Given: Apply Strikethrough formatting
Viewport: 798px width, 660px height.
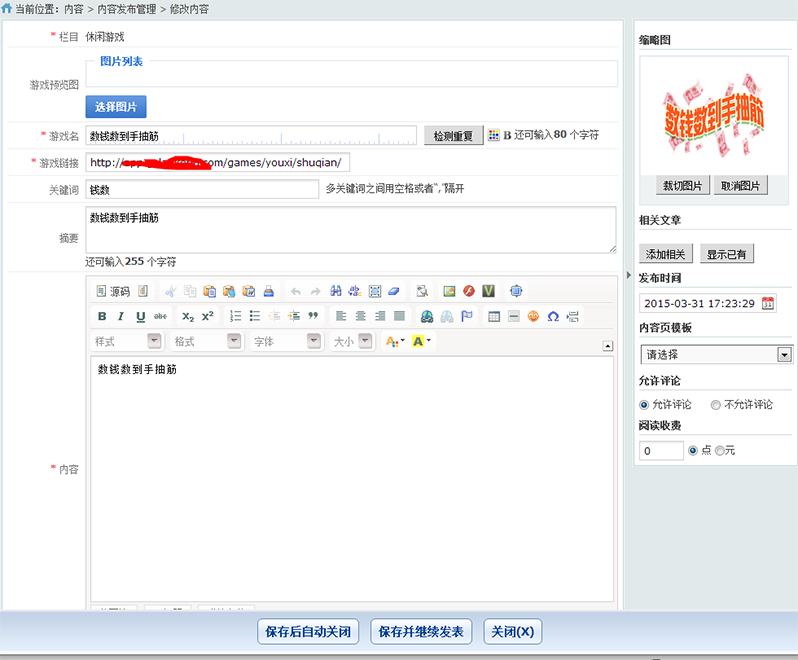Looking at the screenshot, I should (x=160, y=317).
